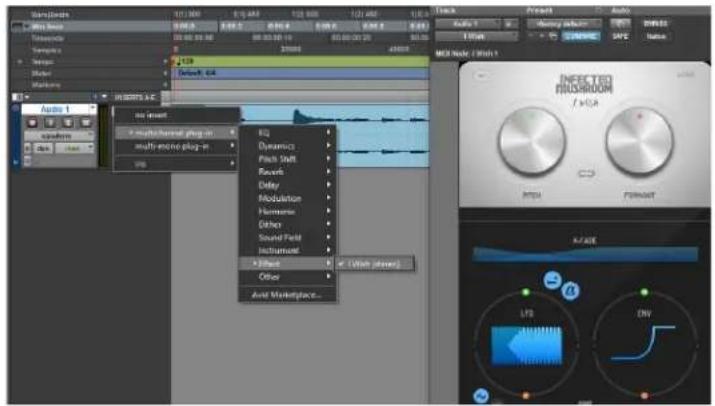The height and width of the screenshot is (406, 715).
Task: Open the 'i/o' submenu entry
Action: pos(176,164)
